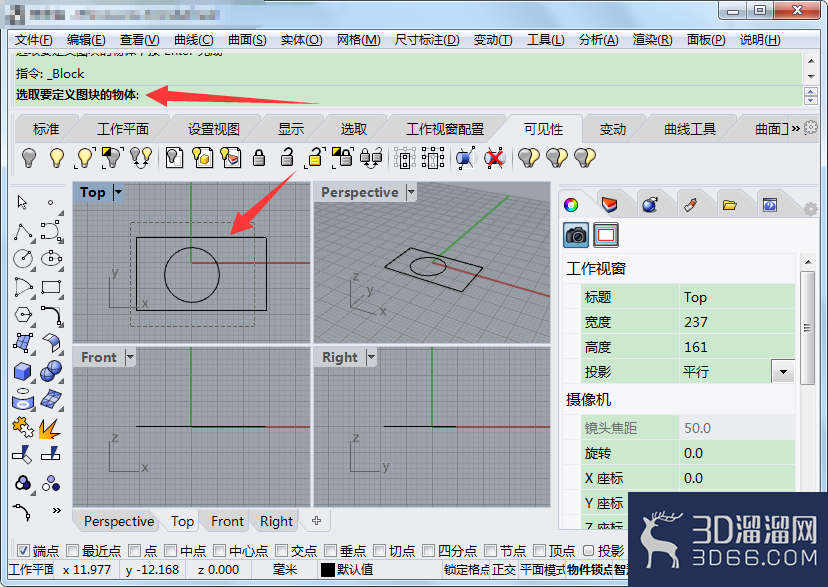Select the Polygon tool
This screenshot has width=828, height=587.
pos(23,315)
